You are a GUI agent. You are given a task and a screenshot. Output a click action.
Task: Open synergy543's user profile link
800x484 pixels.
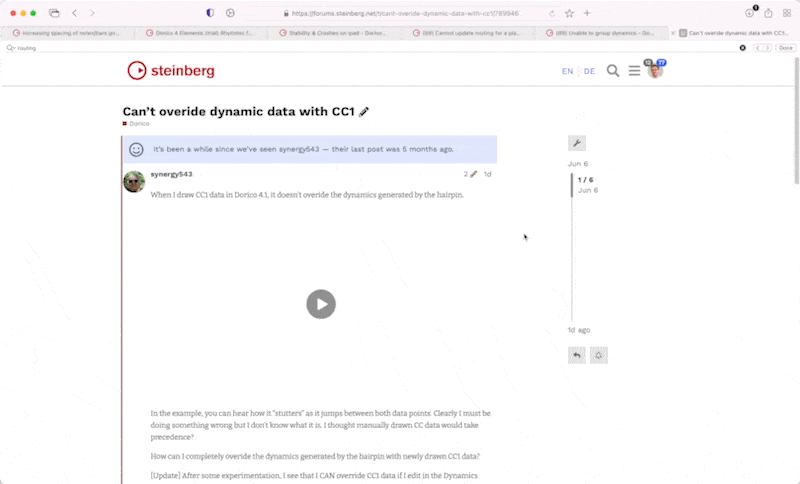171,174
